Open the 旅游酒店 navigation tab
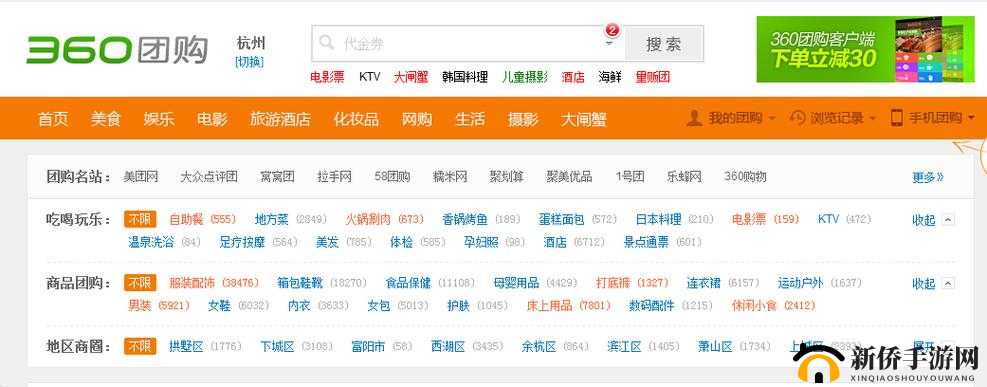This screenshot has height=387, width=987. [280, 119]
